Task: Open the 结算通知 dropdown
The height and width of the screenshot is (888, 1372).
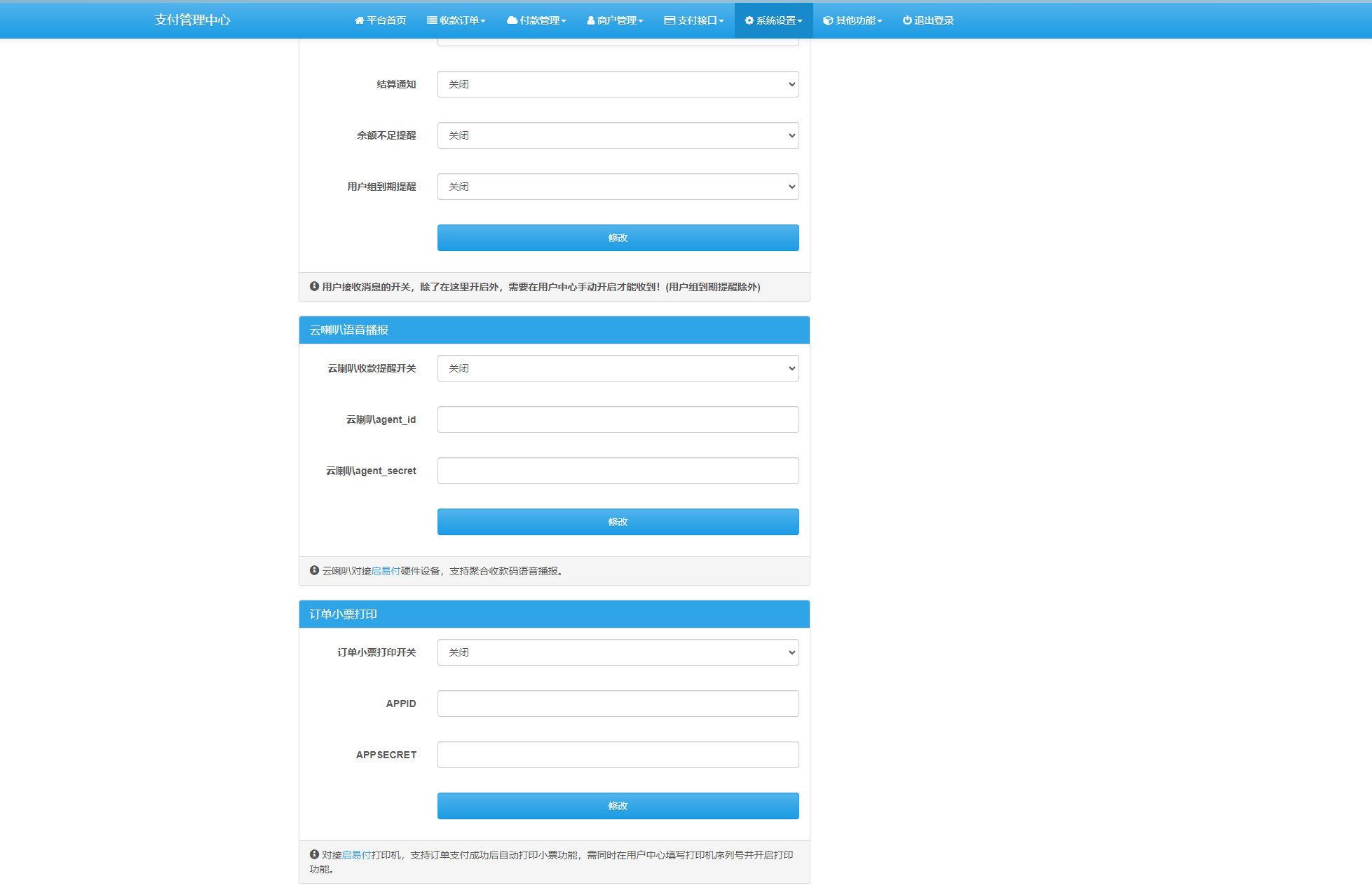Action: (618, 84)
